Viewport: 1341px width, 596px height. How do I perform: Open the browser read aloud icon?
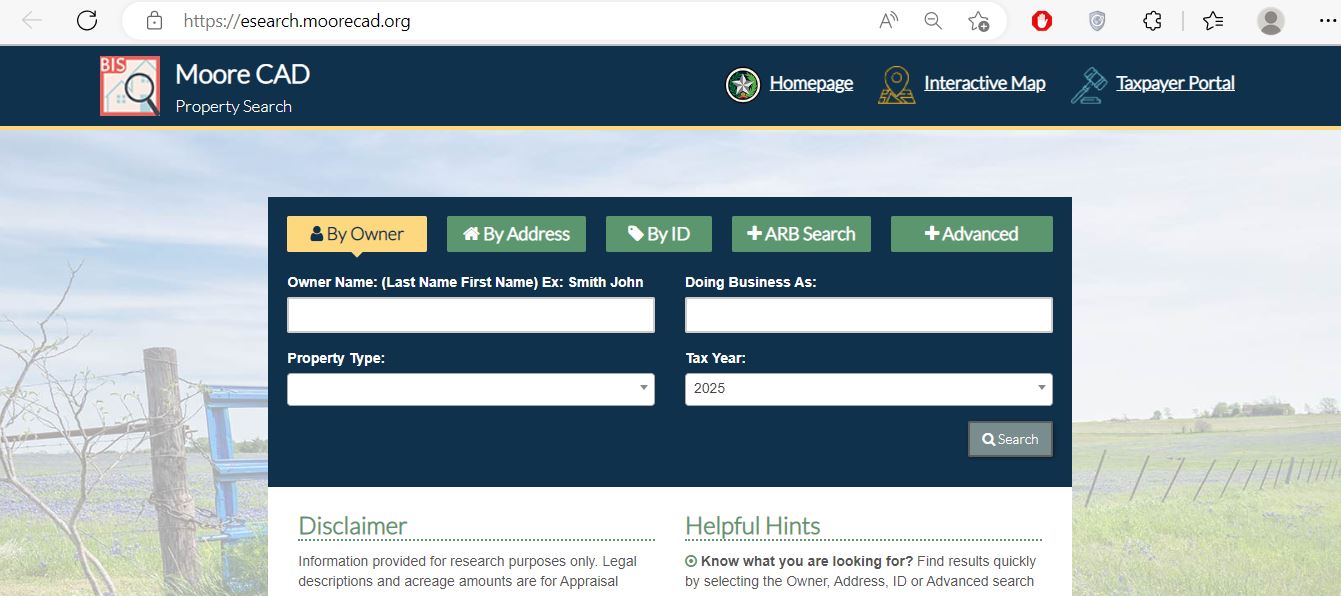[888, 21]
